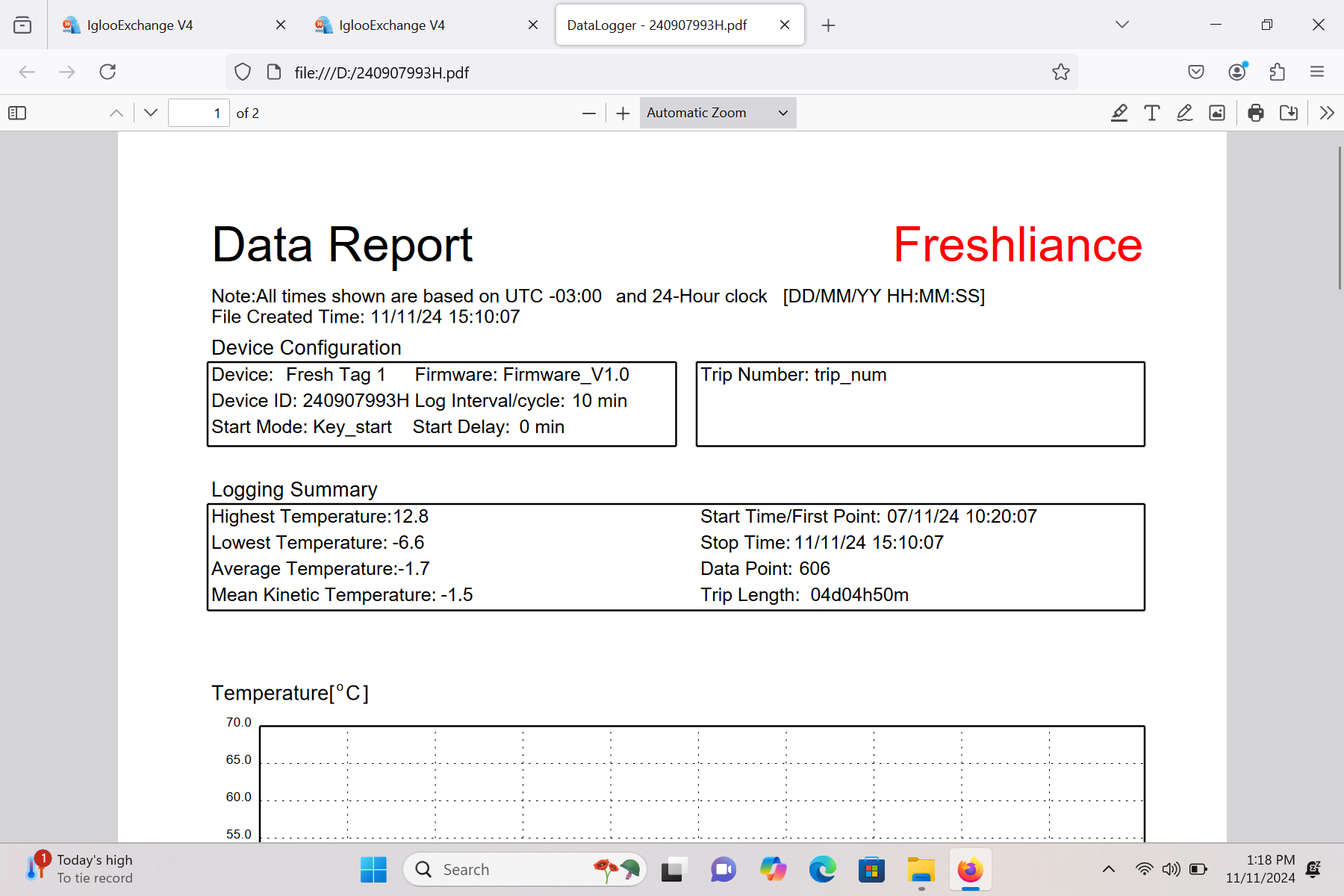Open the extensions menu

(1278, 72)
